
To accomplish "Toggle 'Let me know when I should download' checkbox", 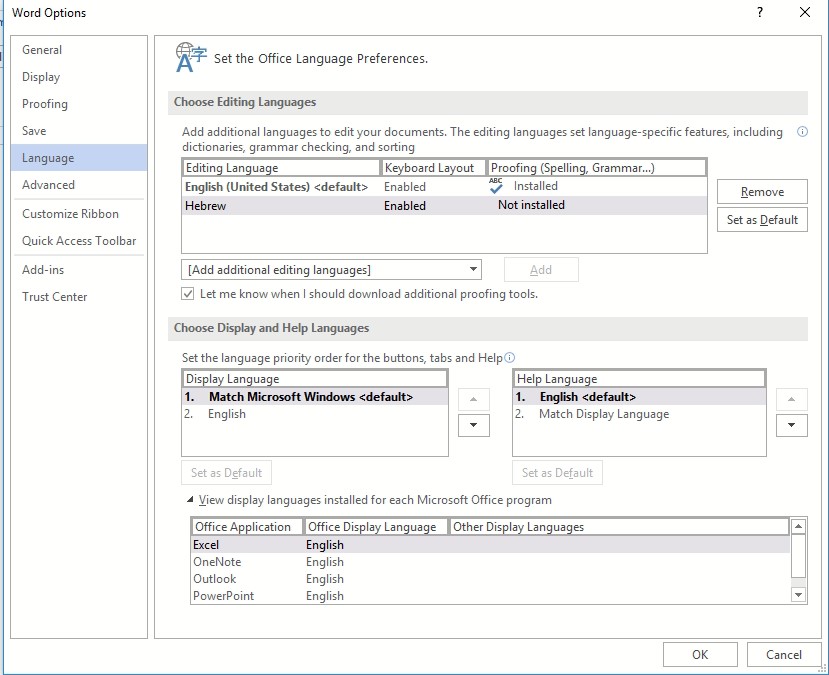I will point(188,294).
